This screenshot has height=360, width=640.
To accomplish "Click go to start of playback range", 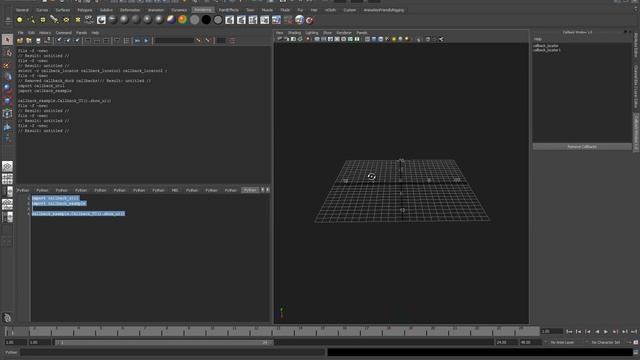I will coord(569,332).
